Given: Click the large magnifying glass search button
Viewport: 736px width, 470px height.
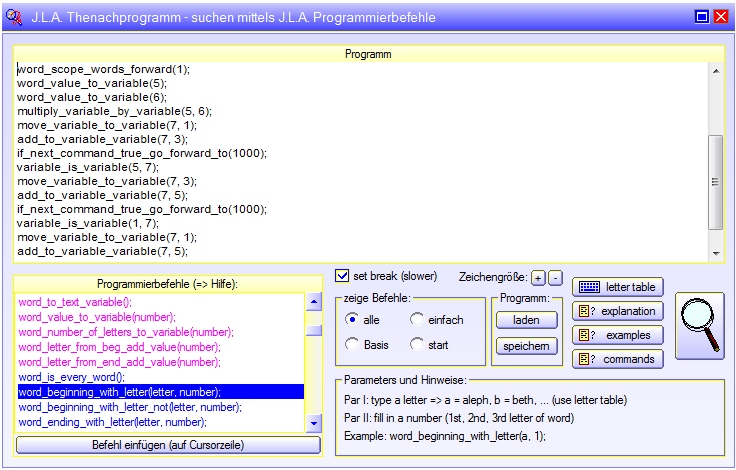Looking at the screenshot, I should [699, 326].
